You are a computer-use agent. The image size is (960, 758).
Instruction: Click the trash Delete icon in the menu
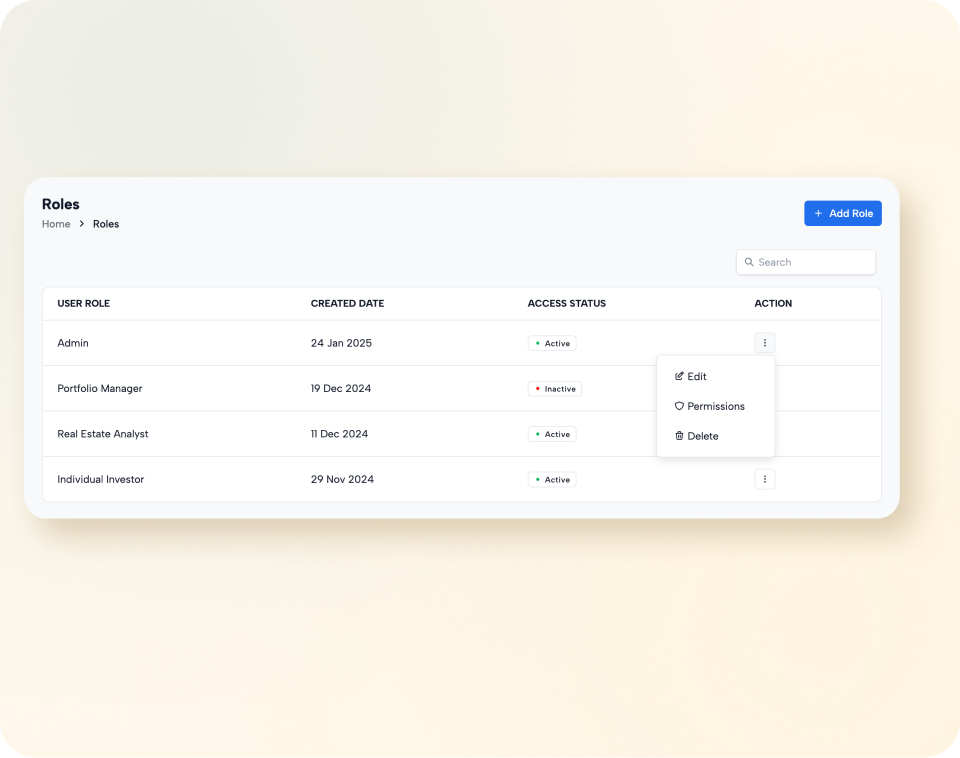point(680,436)
